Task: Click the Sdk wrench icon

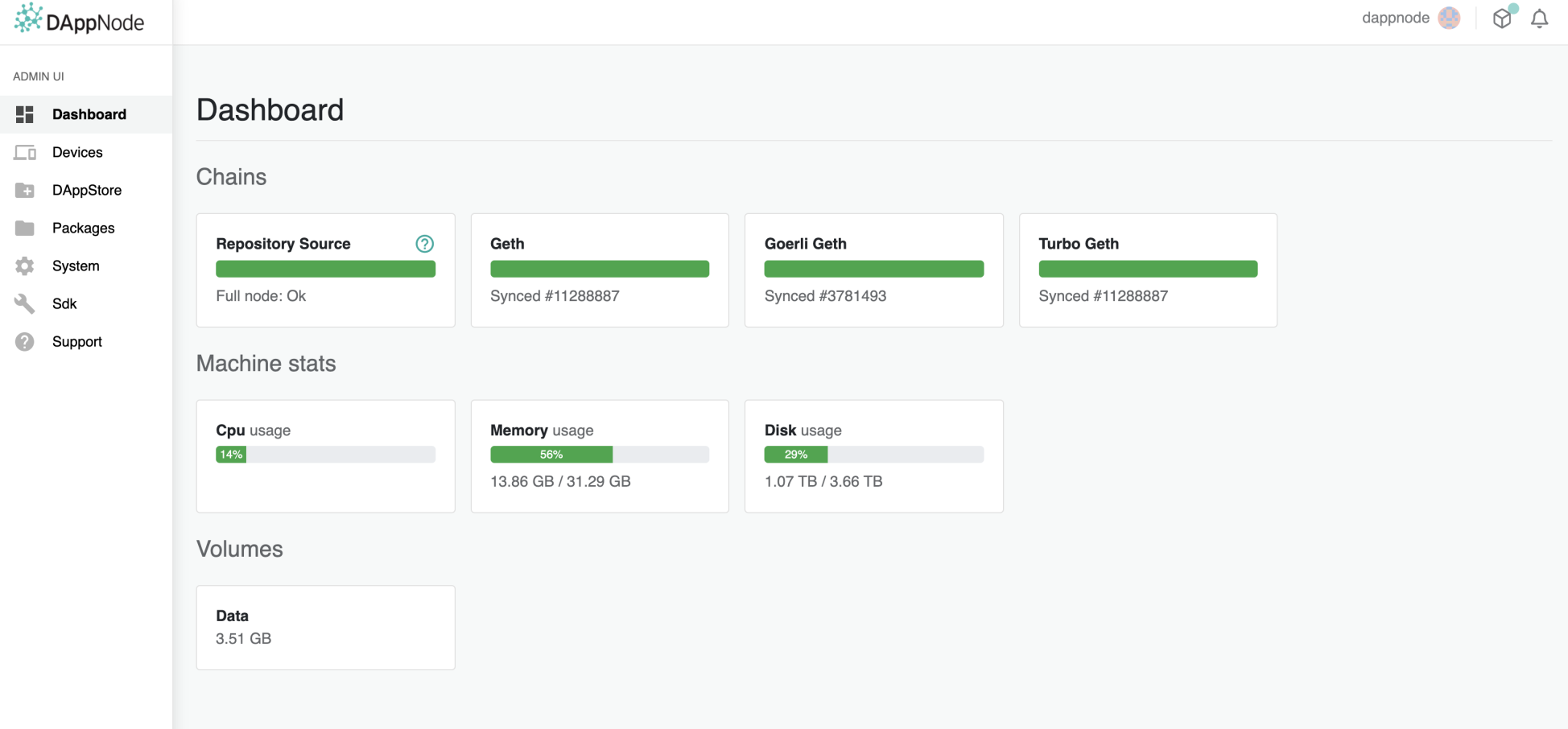Action: click(25, 303)
